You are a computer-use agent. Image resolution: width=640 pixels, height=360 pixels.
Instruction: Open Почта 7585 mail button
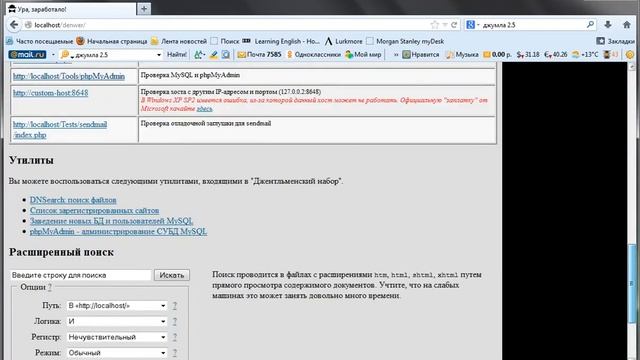[x=259, y=54]
